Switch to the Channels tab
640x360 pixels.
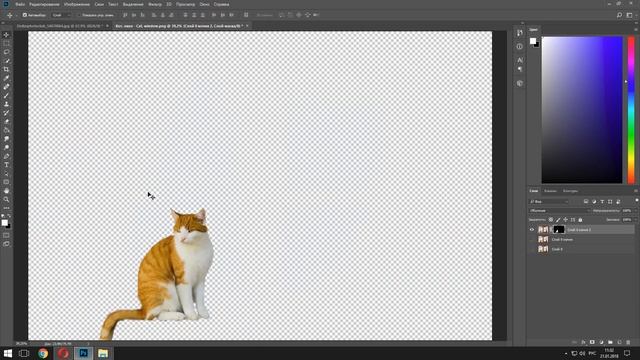tap(550, 191)
